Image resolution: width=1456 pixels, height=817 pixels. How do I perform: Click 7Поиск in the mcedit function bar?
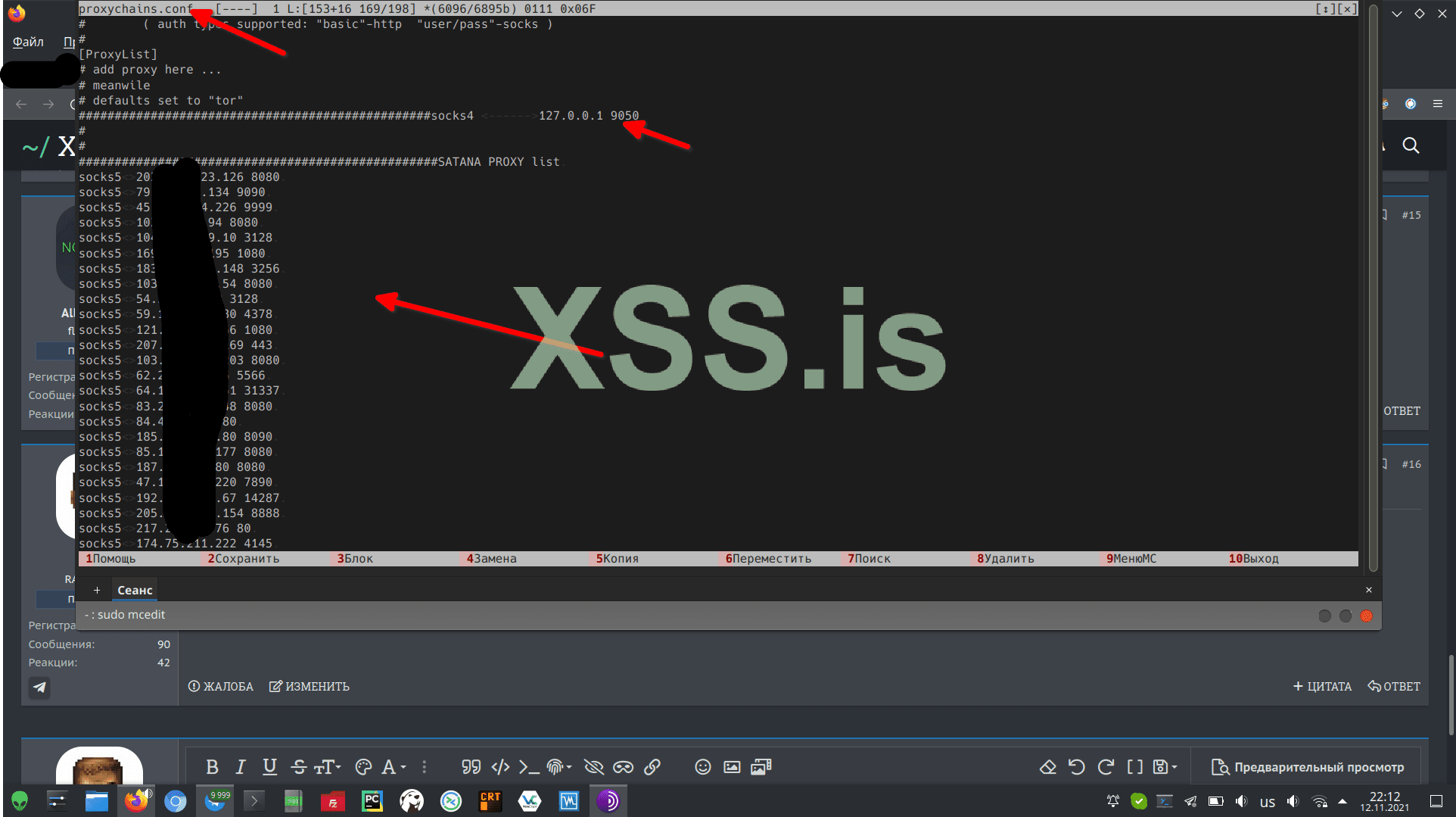point(869,559)
